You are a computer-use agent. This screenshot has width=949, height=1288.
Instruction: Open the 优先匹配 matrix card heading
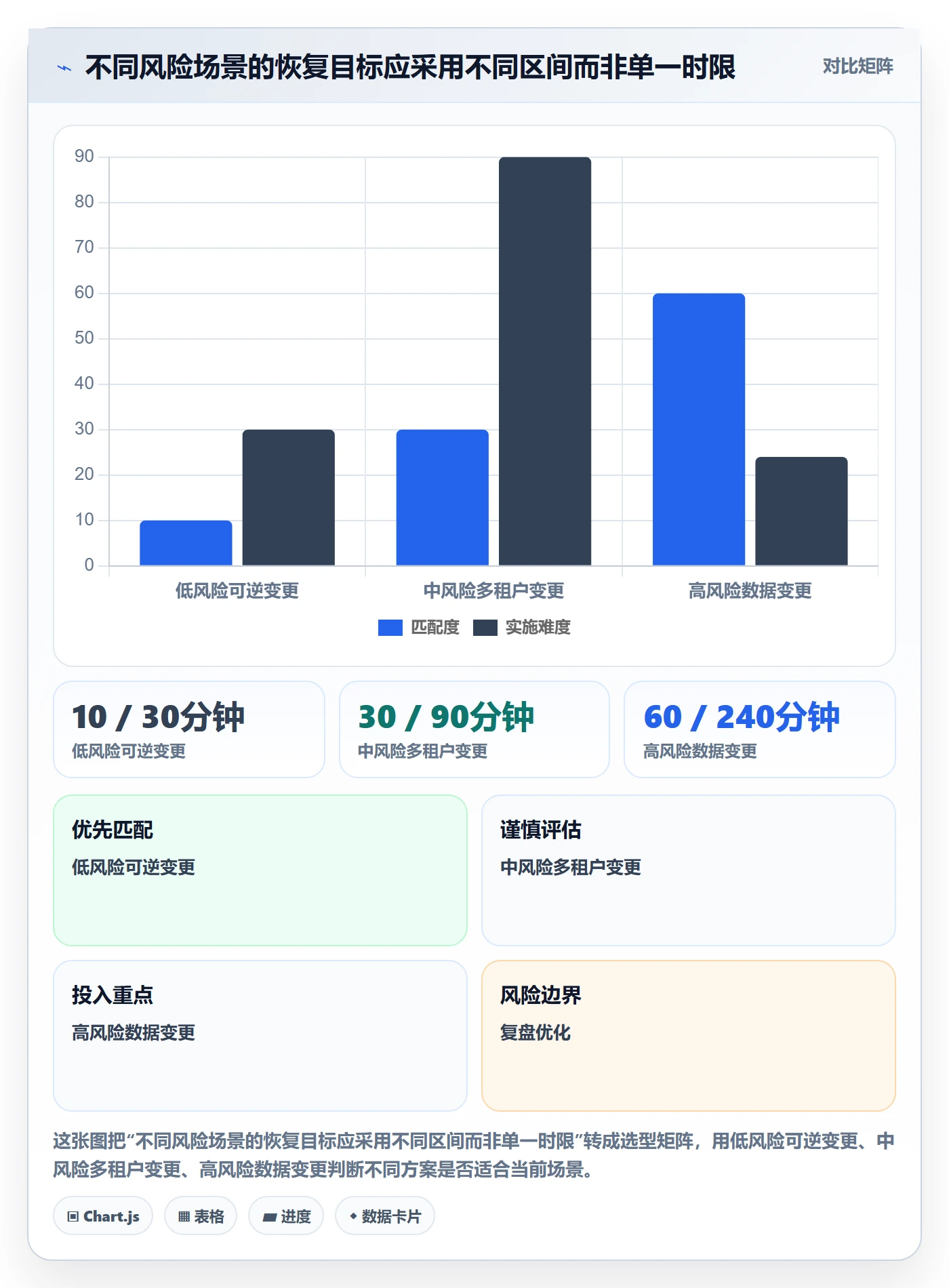point(113,830)
